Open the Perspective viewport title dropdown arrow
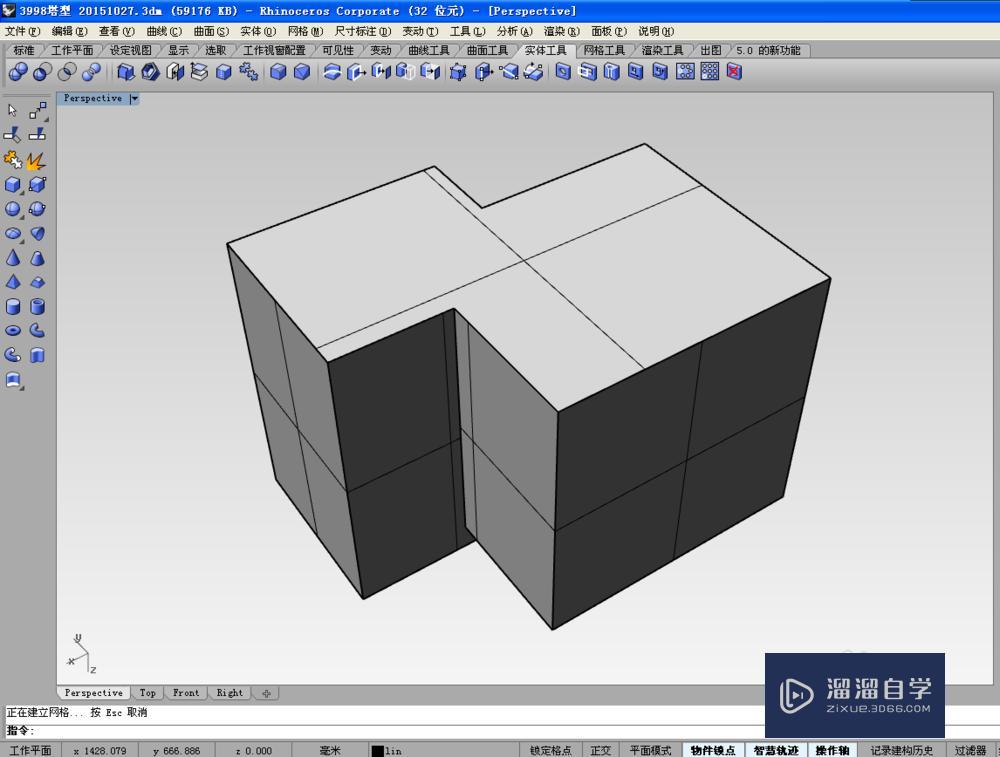The height and width of the screenshot is (757, 1000). [x=134, y=98]
